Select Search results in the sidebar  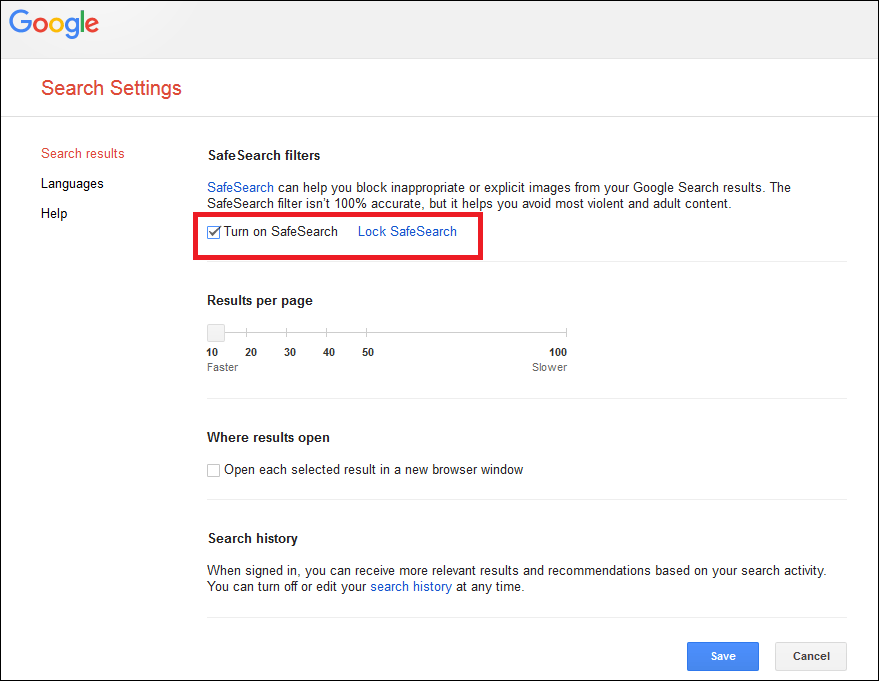(x=82, y=153)
